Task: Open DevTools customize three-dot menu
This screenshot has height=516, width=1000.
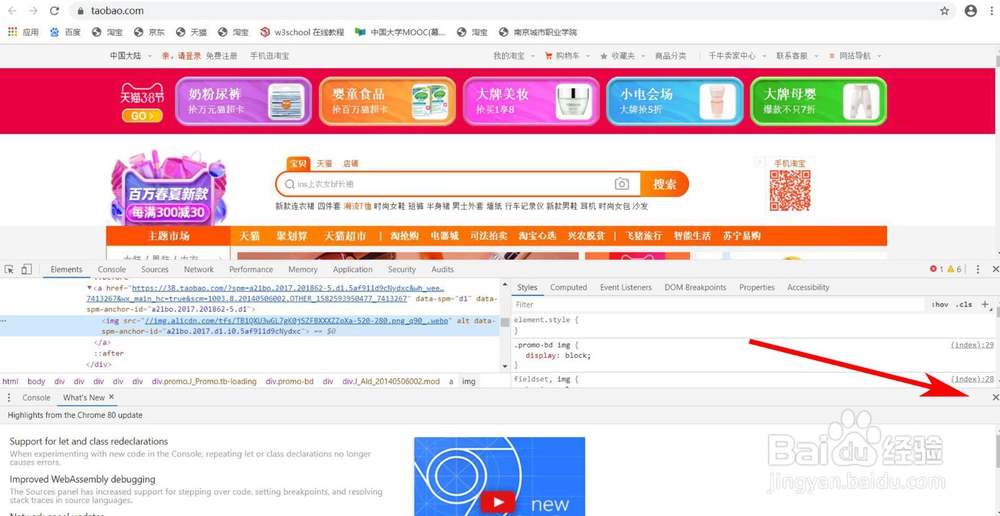Action: pos(978,269)
